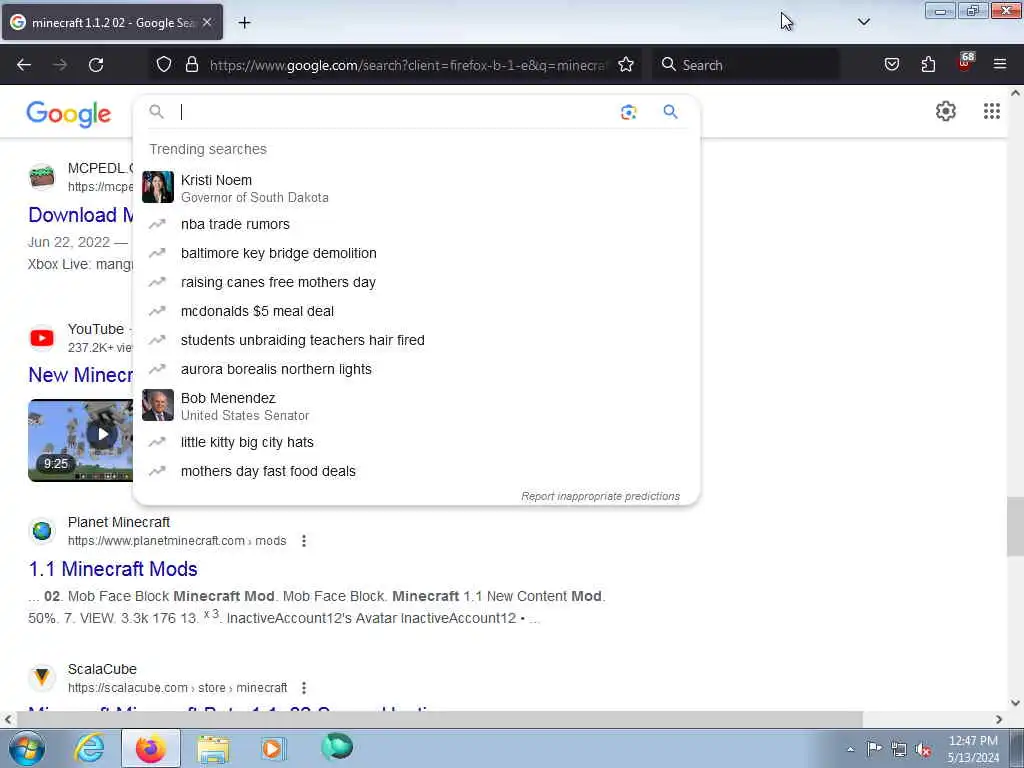
Task: Pick mothers day fast food deals
Action: click(x=416, y=472)
